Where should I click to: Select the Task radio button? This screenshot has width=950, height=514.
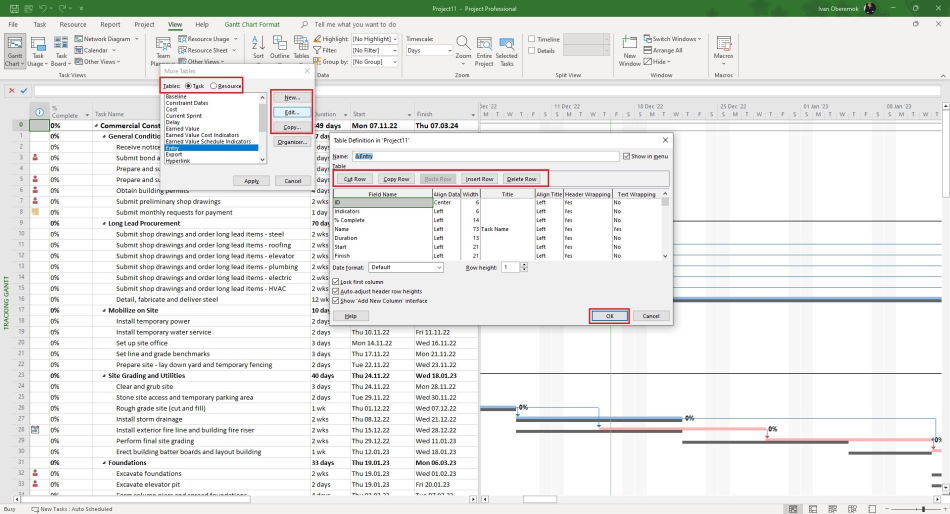(x=188, y=86)
